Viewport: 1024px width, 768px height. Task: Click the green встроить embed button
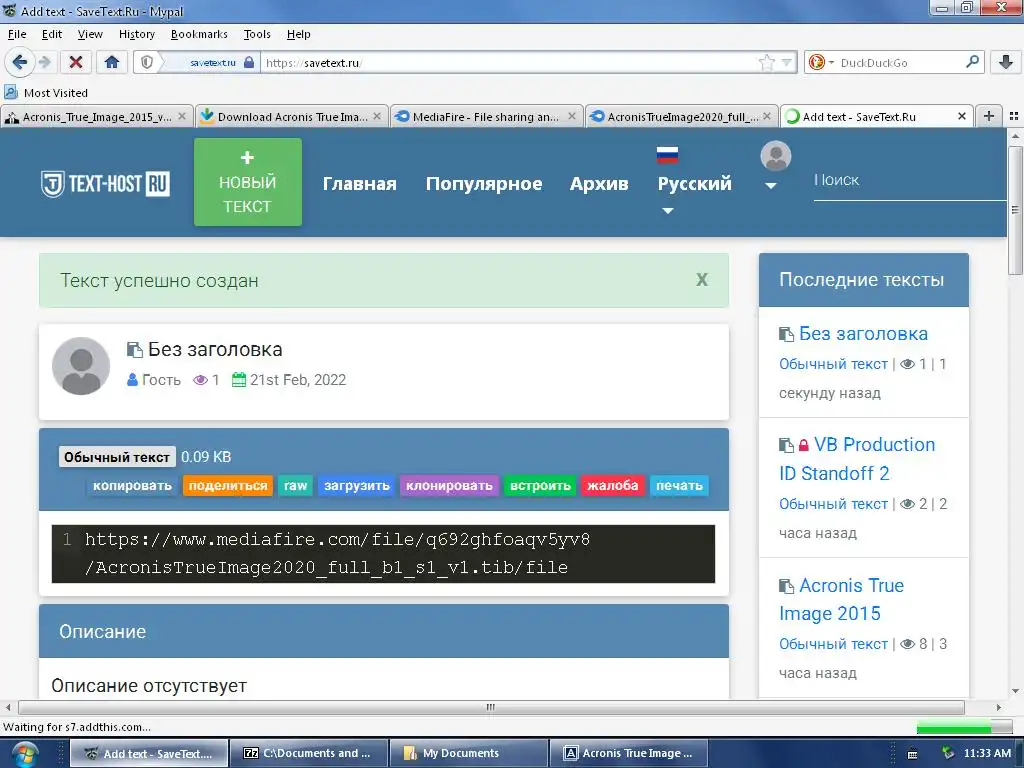540,485
